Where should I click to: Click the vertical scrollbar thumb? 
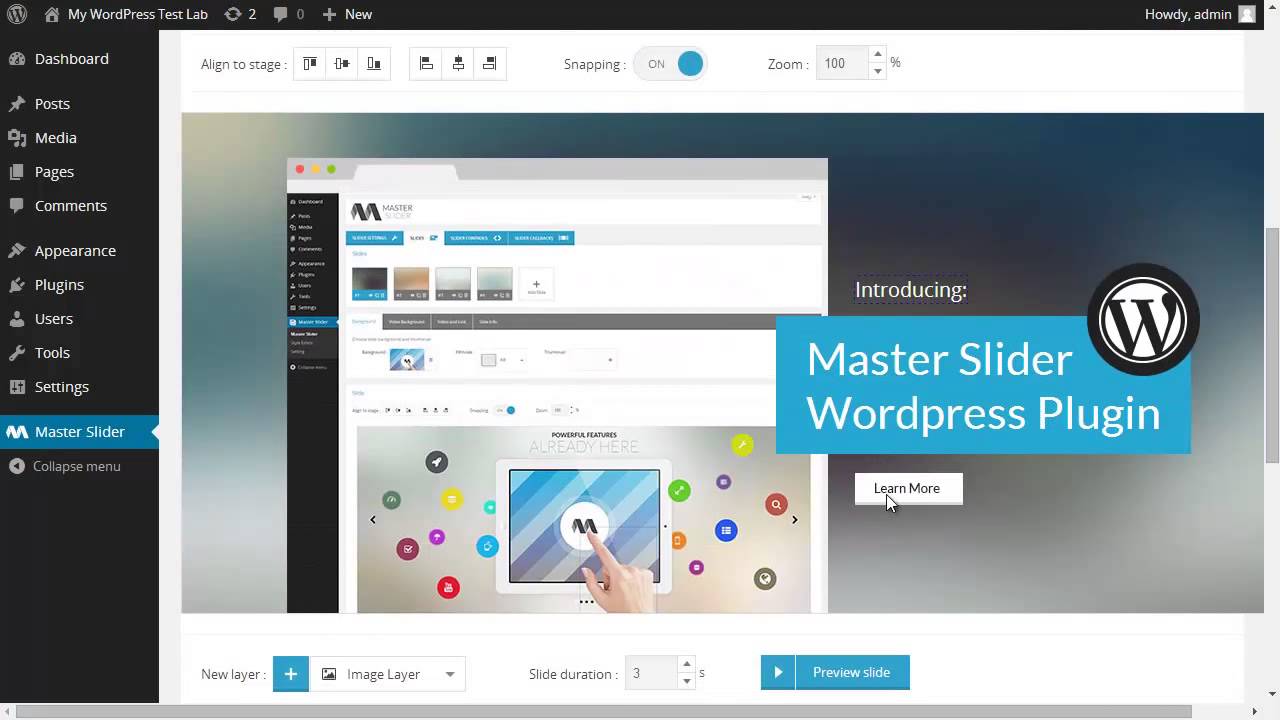click(1272, 345)
